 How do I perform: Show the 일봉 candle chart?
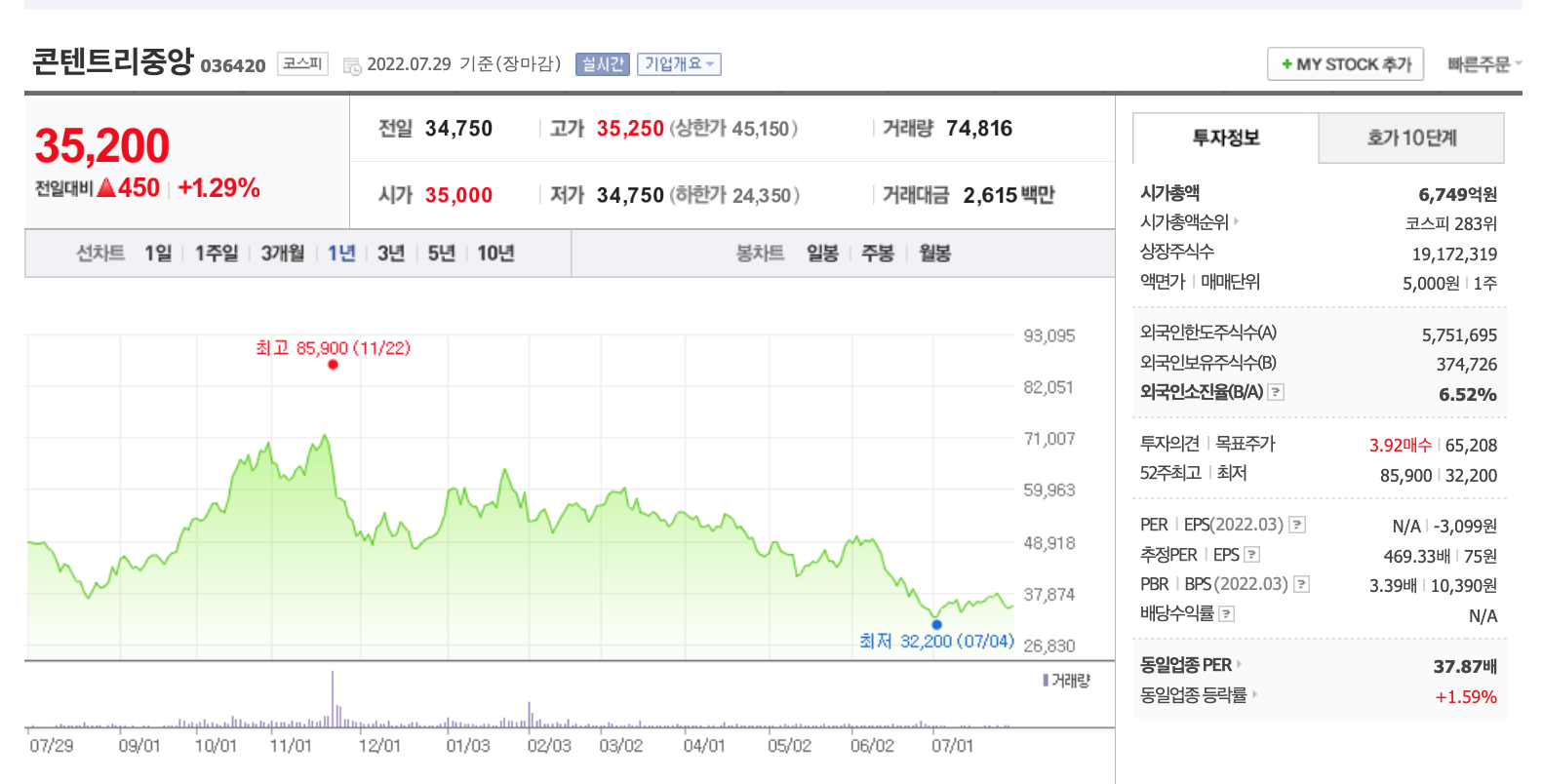(822, 254)
